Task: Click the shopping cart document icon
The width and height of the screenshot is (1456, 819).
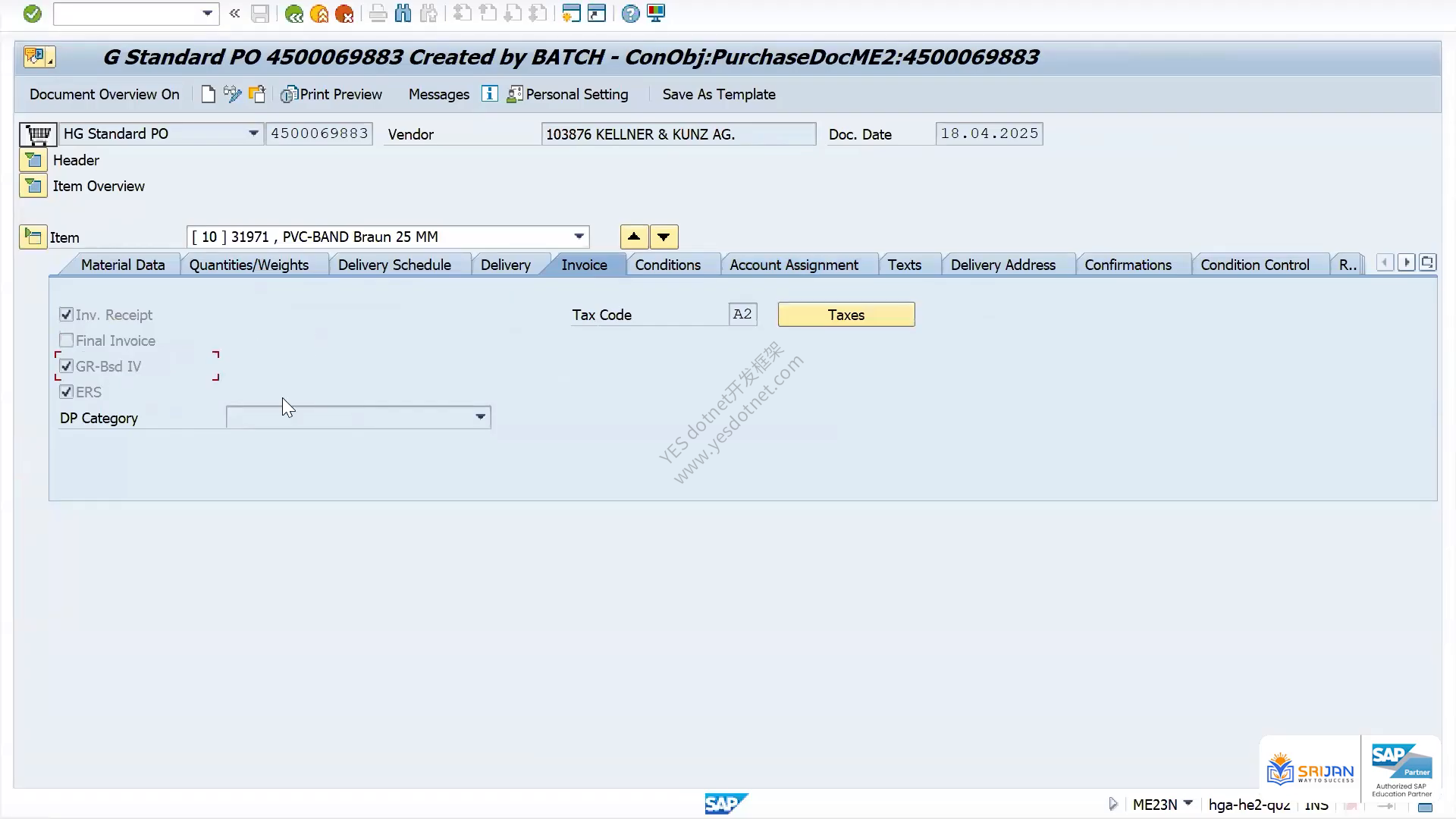Action: click(38, 134)
